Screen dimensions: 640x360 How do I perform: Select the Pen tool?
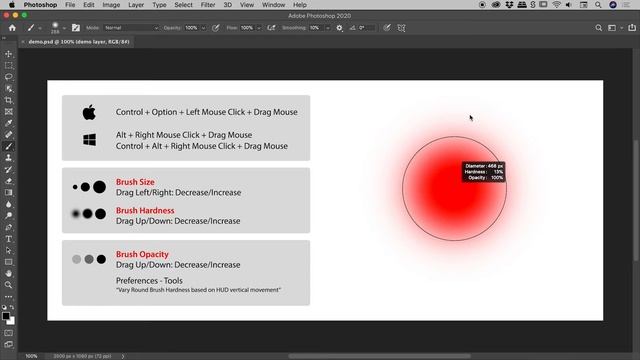[9, 227]
